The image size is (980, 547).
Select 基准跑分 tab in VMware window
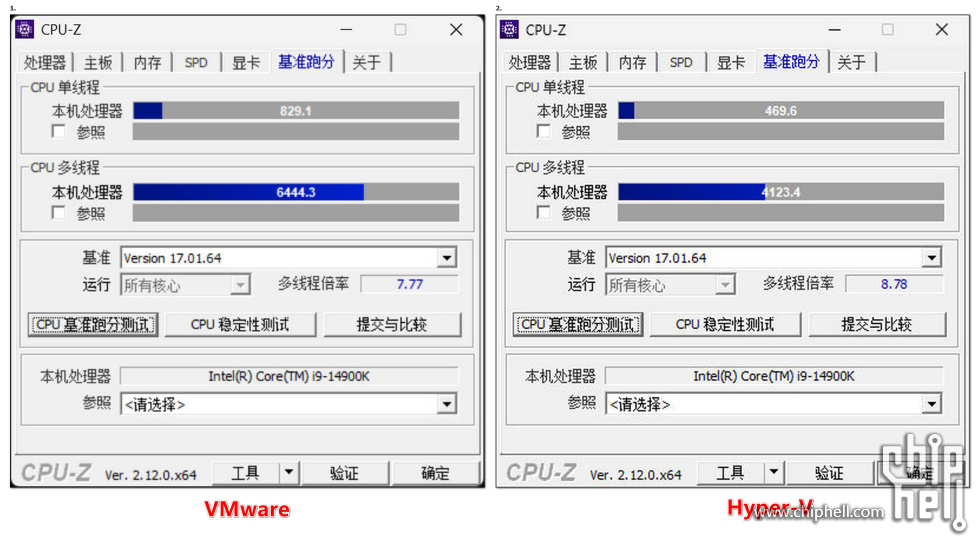tap(306, 62)
